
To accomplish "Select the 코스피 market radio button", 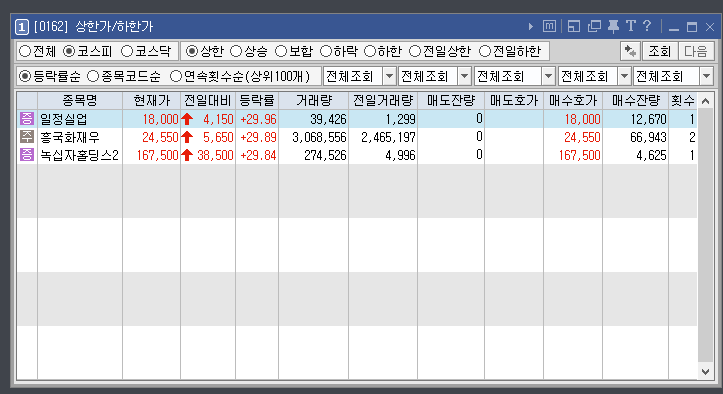I will coord(69,51).
